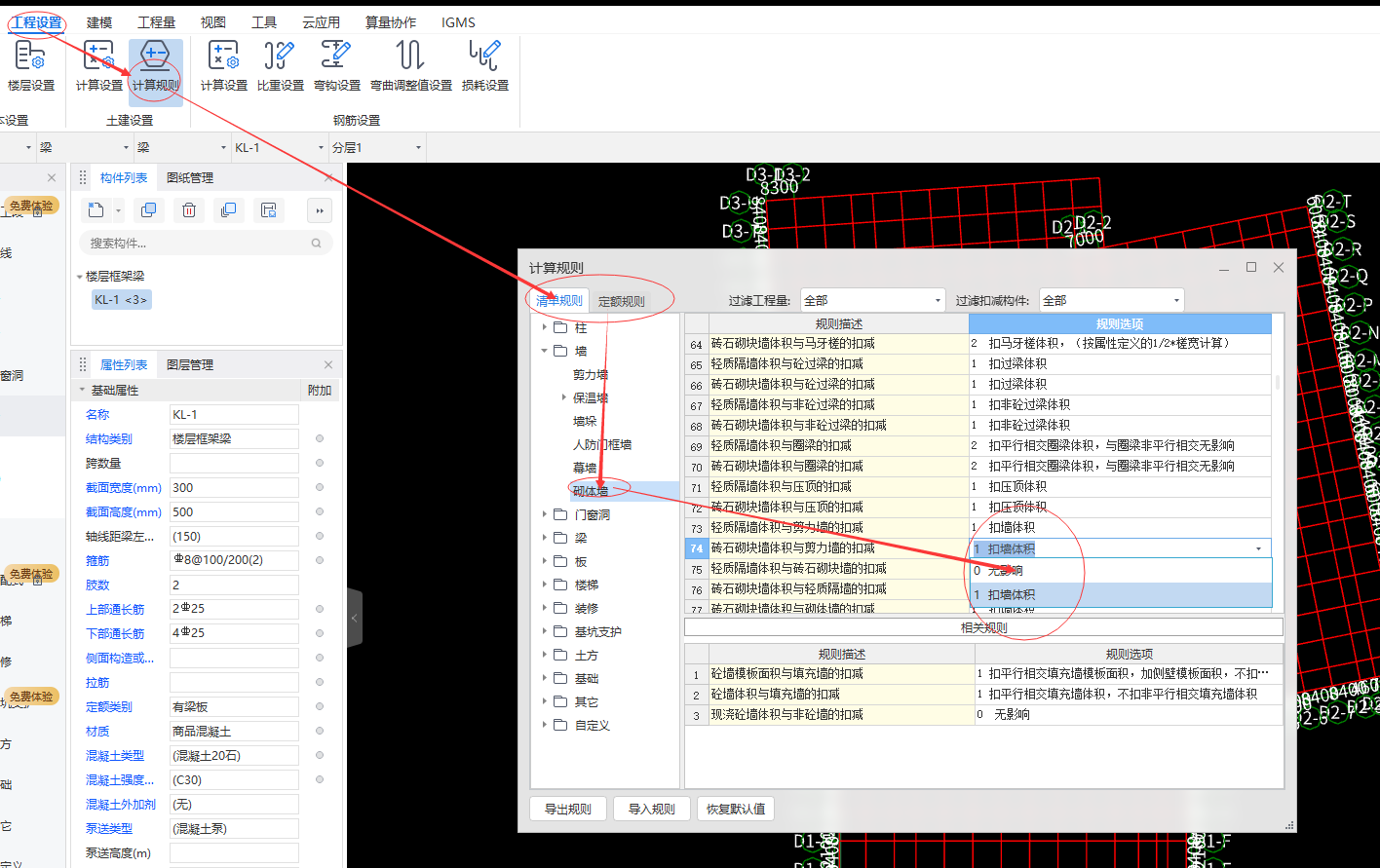Click the magnifier icon in 搜索构件 box
Screen dimensions: 1380x868
(316, 244)
